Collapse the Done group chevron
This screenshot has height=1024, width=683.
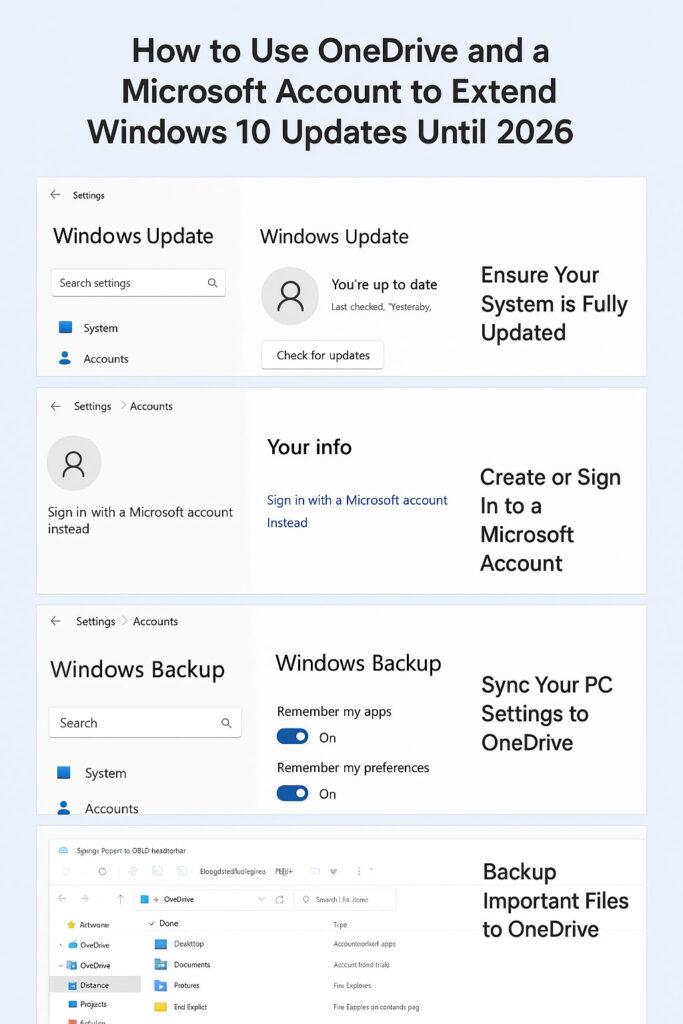coord(151,923)
